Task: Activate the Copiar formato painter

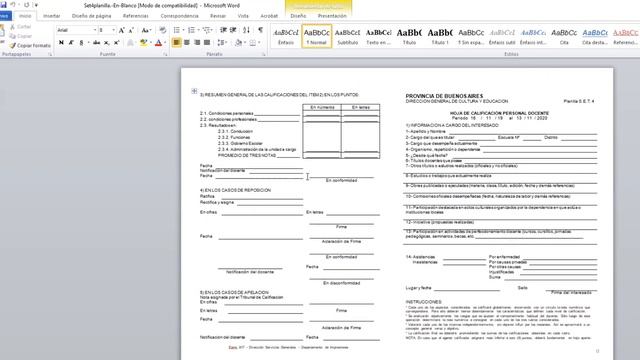Action: pyautogui.click(x=30, y=45)
